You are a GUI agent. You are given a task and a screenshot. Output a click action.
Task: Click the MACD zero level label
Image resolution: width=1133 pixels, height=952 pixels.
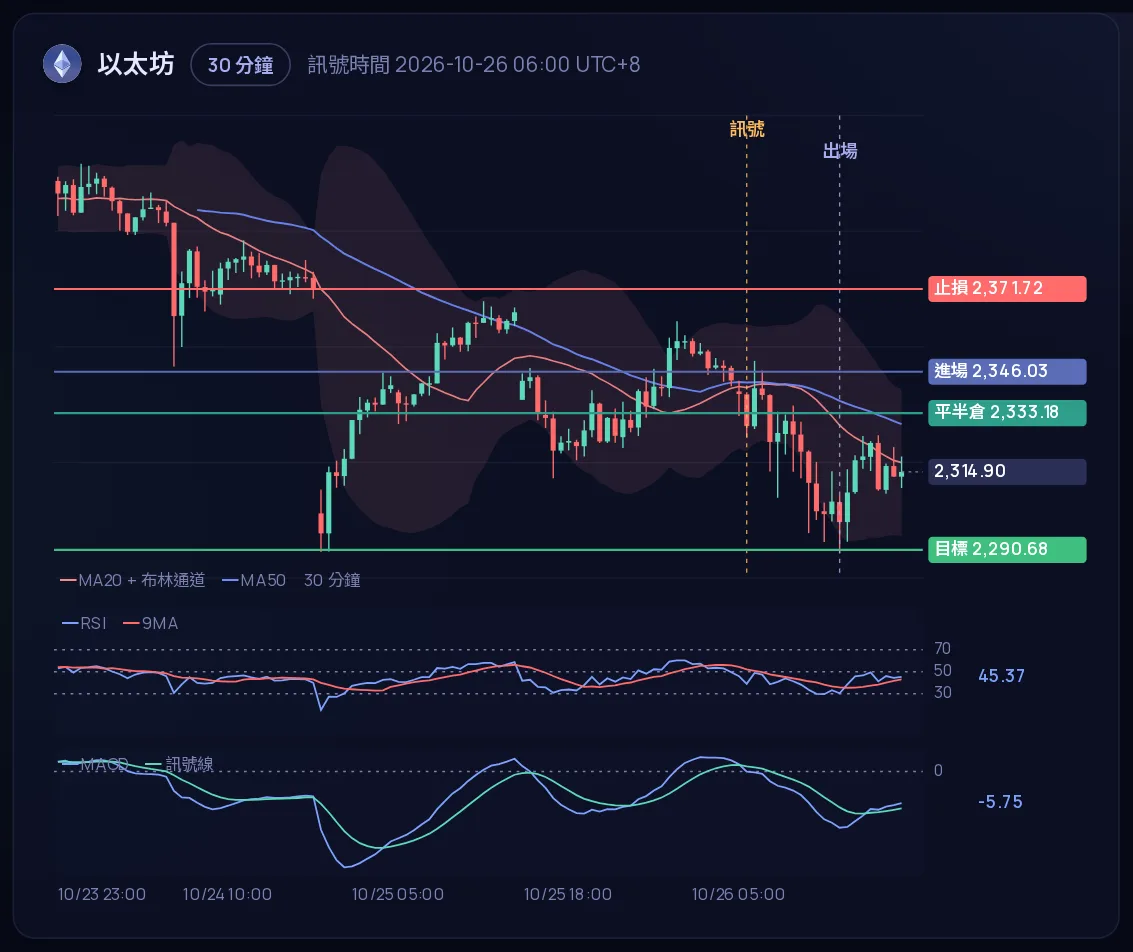tap(938, 770)
